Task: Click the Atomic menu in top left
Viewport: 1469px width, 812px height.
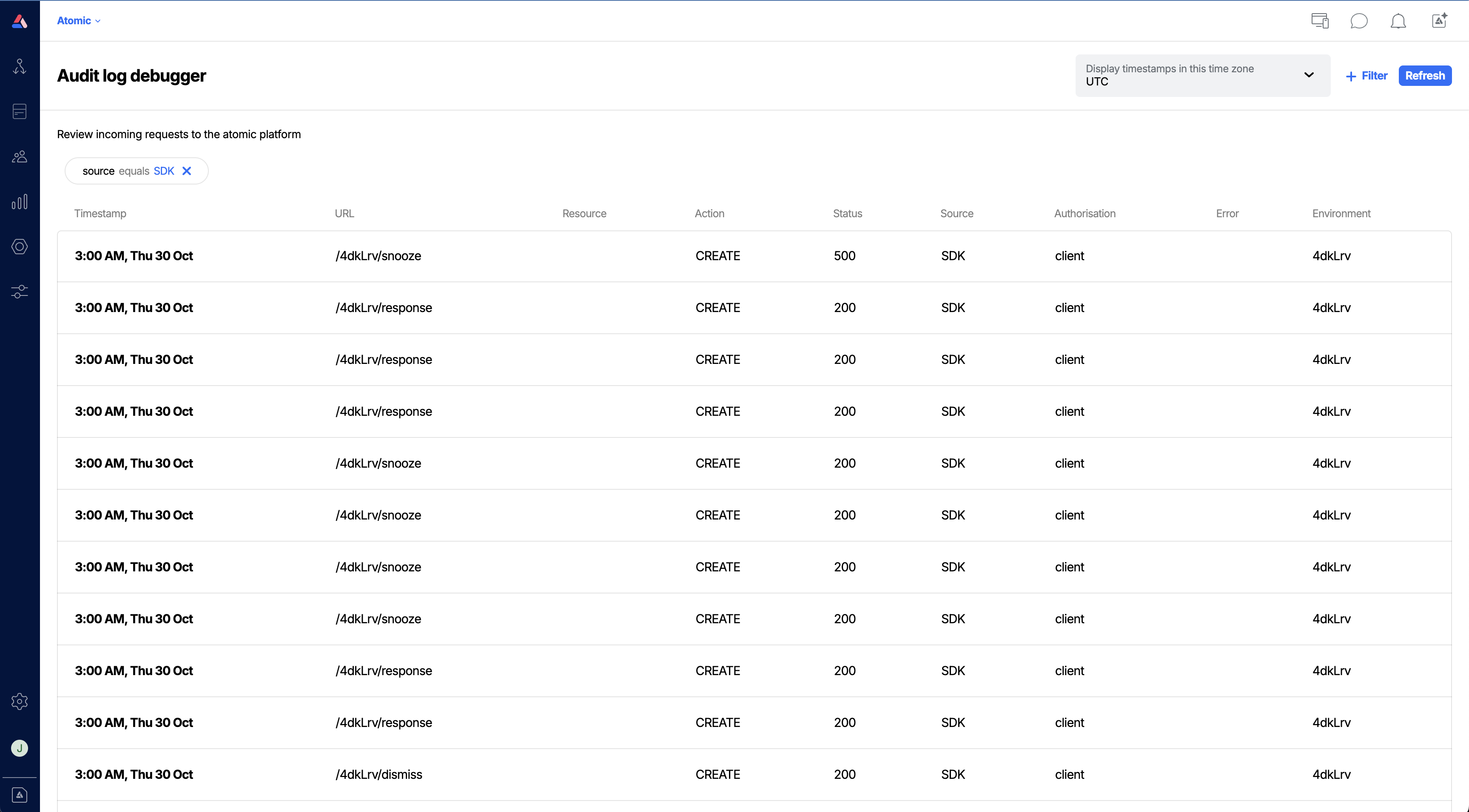Action: click(74, 20)
